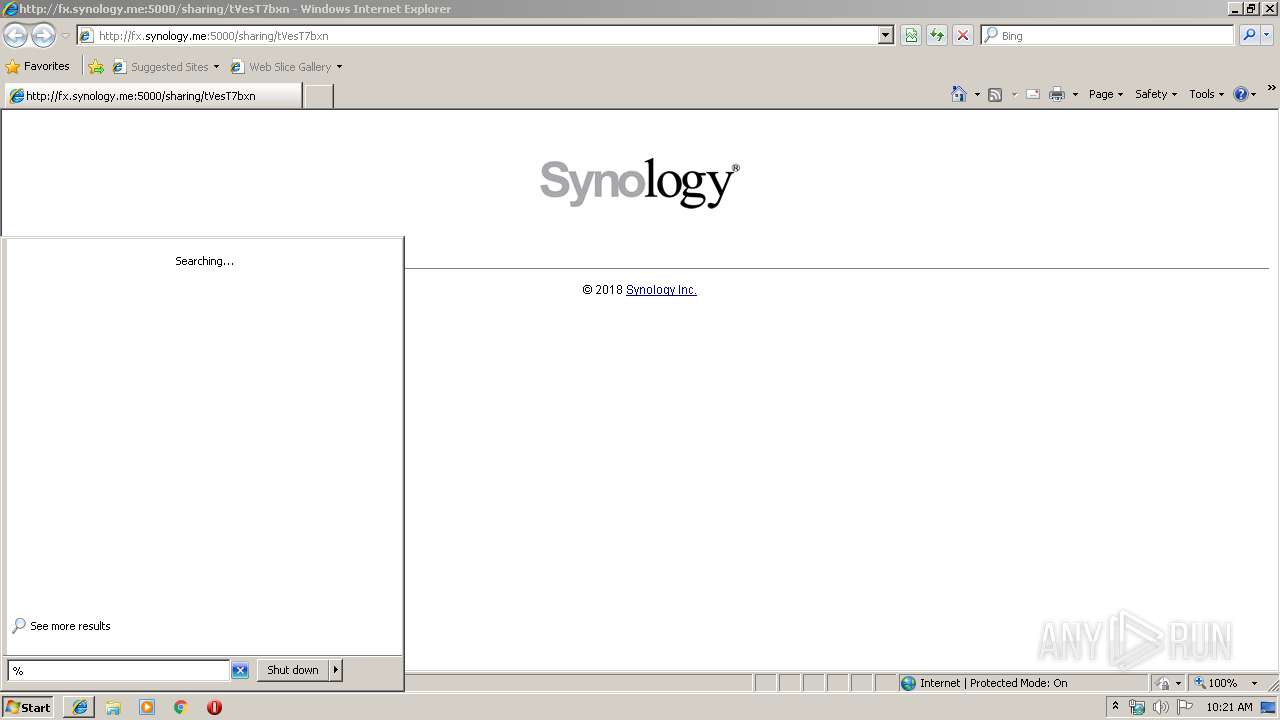Click the Help question mark icon

click(1241, 94)
